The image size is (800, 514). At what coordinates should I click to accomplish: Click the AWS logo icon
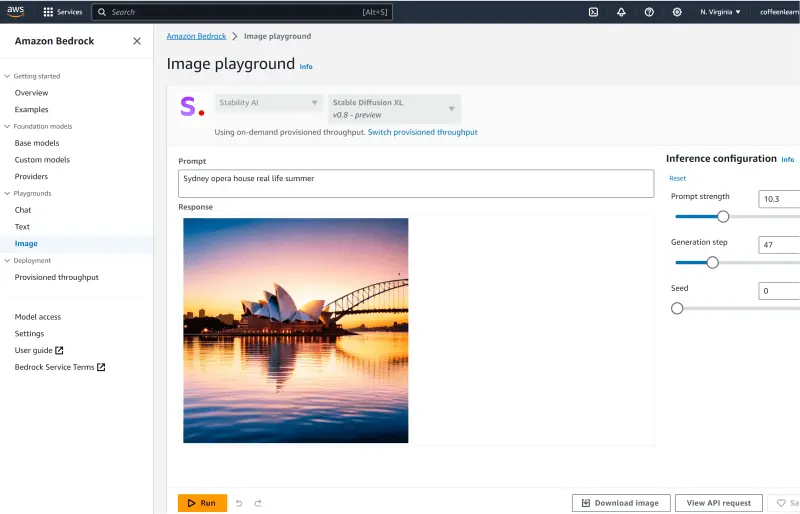(x=18, y=12)
